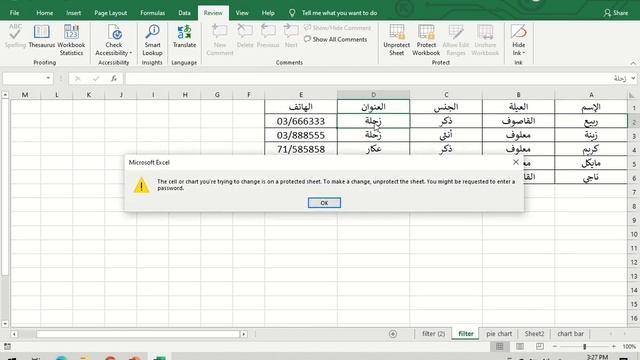Click Show/Hide Comment

tap(338, 28)
